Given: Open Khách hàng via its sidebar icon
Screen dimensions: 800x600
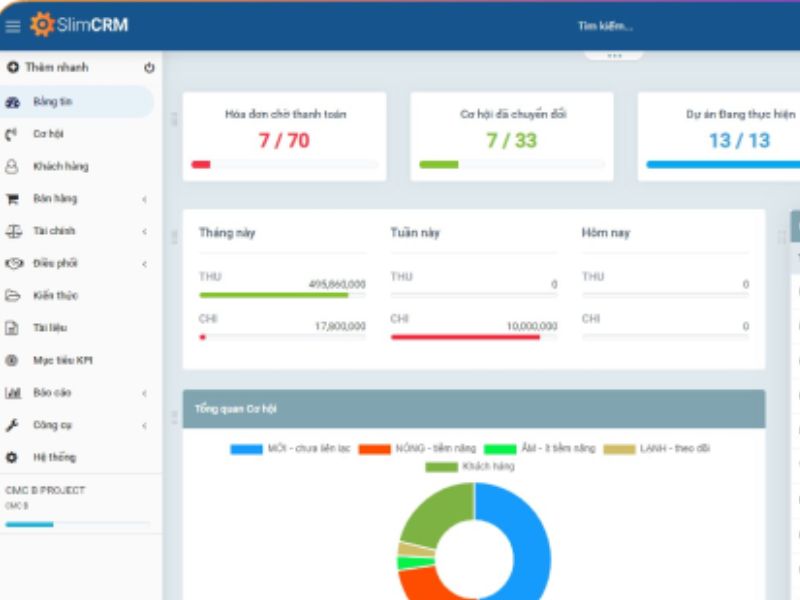Looking at the screenshot, I should (11, 165).
